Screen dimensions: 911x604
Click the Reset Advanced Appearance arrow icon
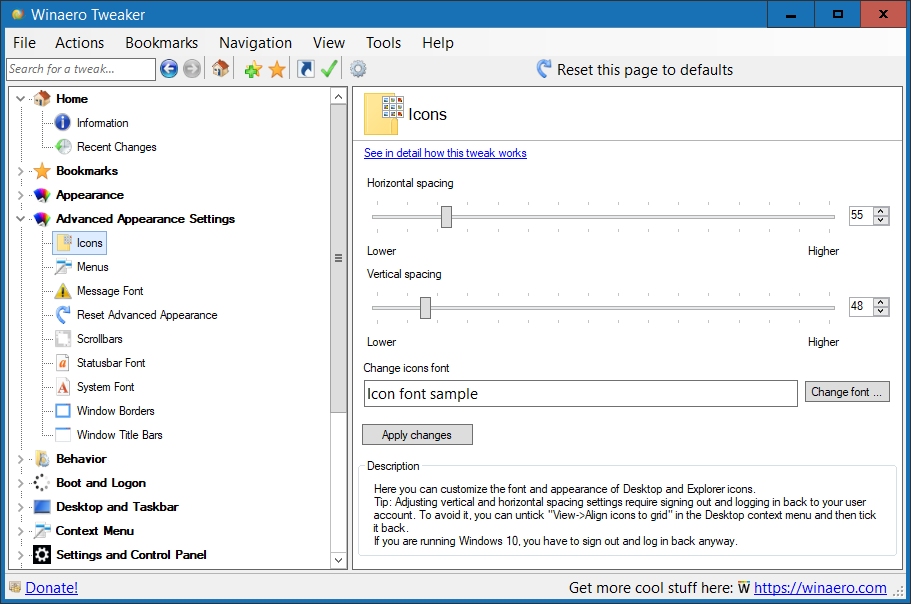63,315
